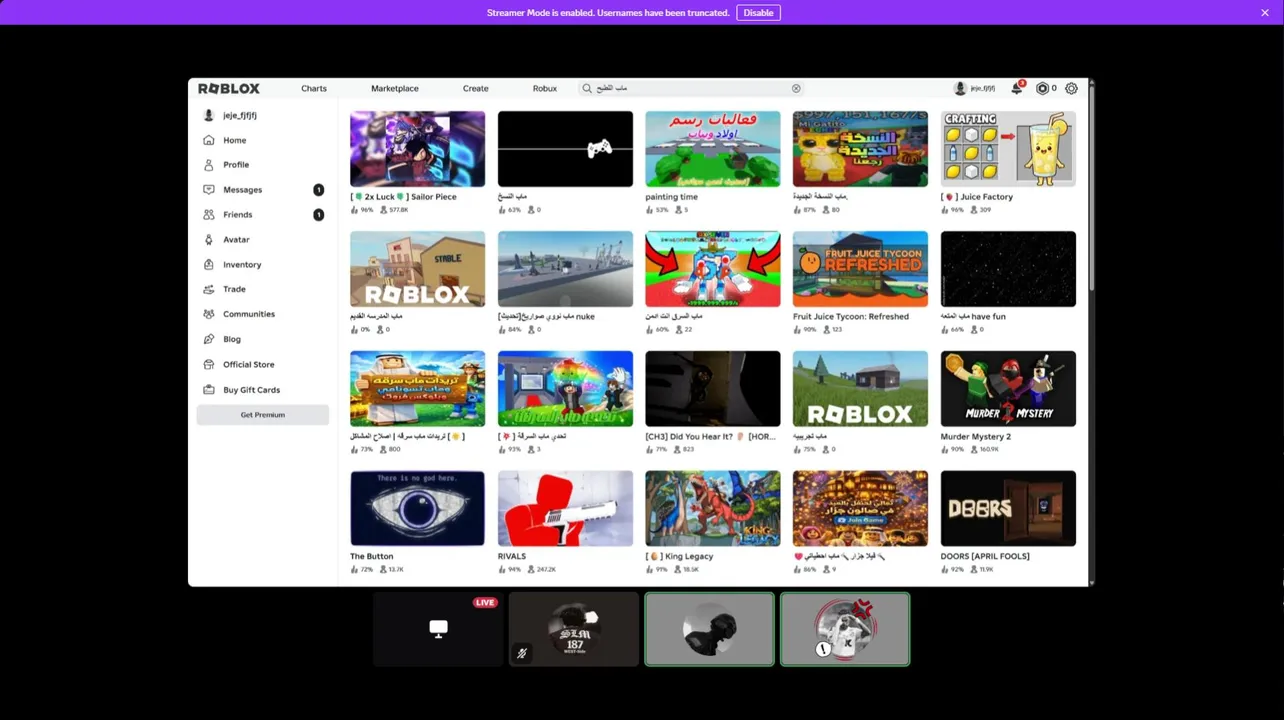Viewport: 1284px width, 720px height.
Task: Click the Official Store sidebar icon
Action: [208, 364]
